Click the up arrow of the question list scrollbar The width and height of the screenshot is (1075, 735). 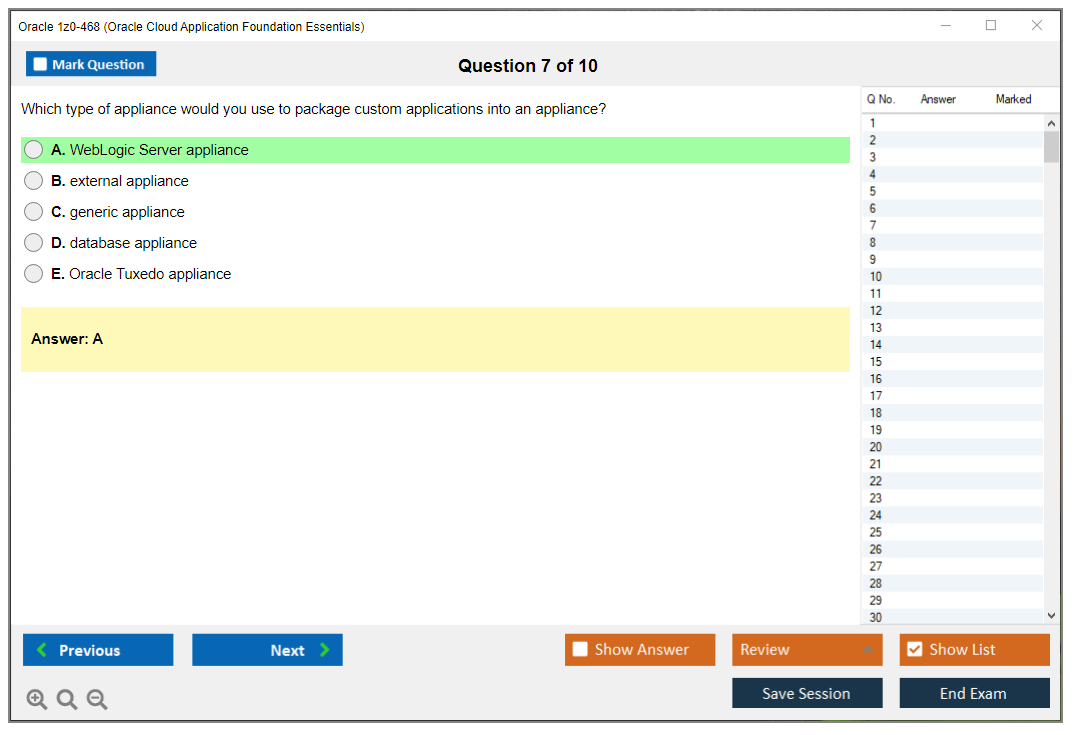pyautogui.click(x=1050, y=122)
